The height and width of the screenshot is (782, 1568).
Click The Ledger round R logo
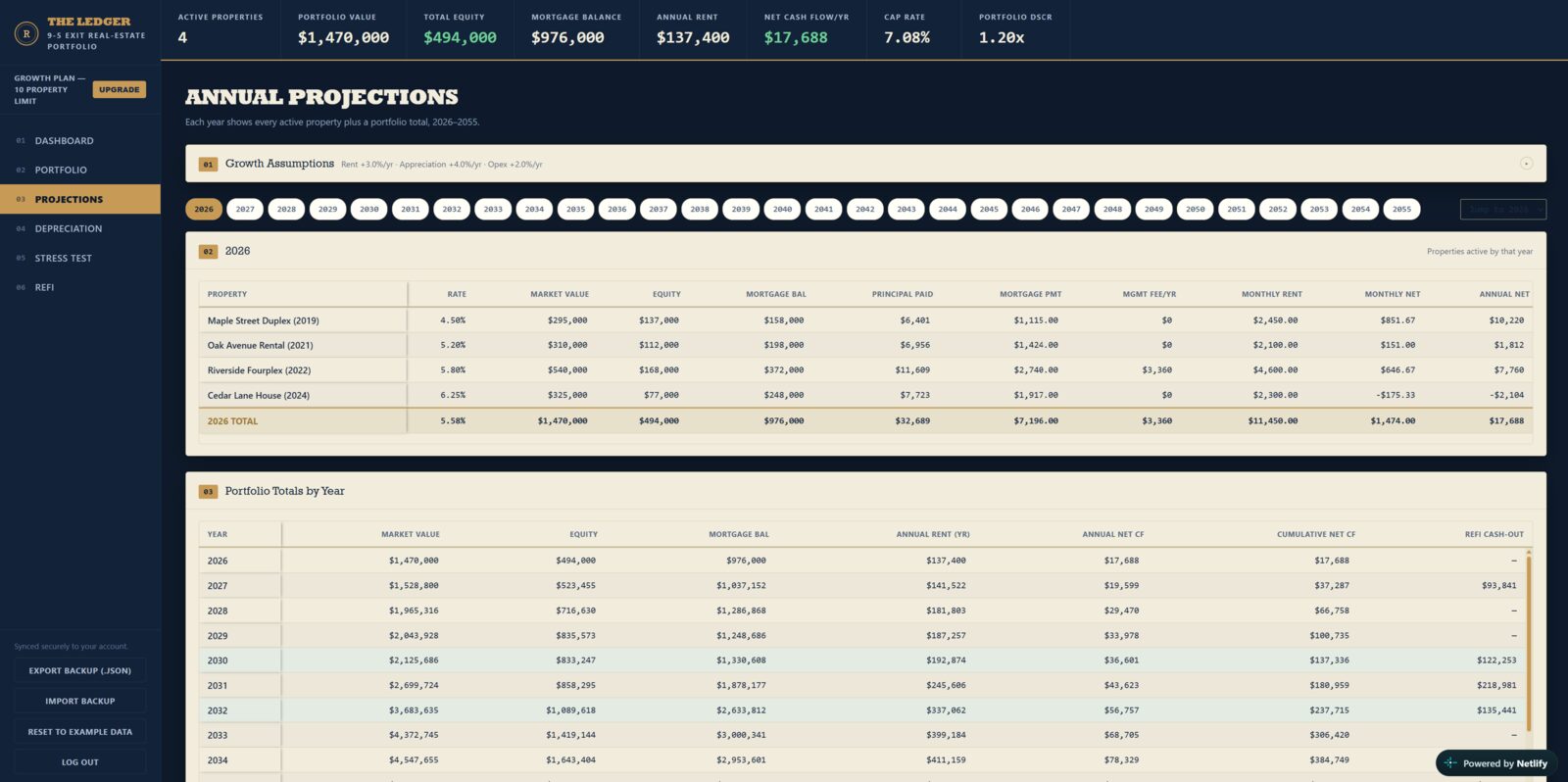click(26, 33)
